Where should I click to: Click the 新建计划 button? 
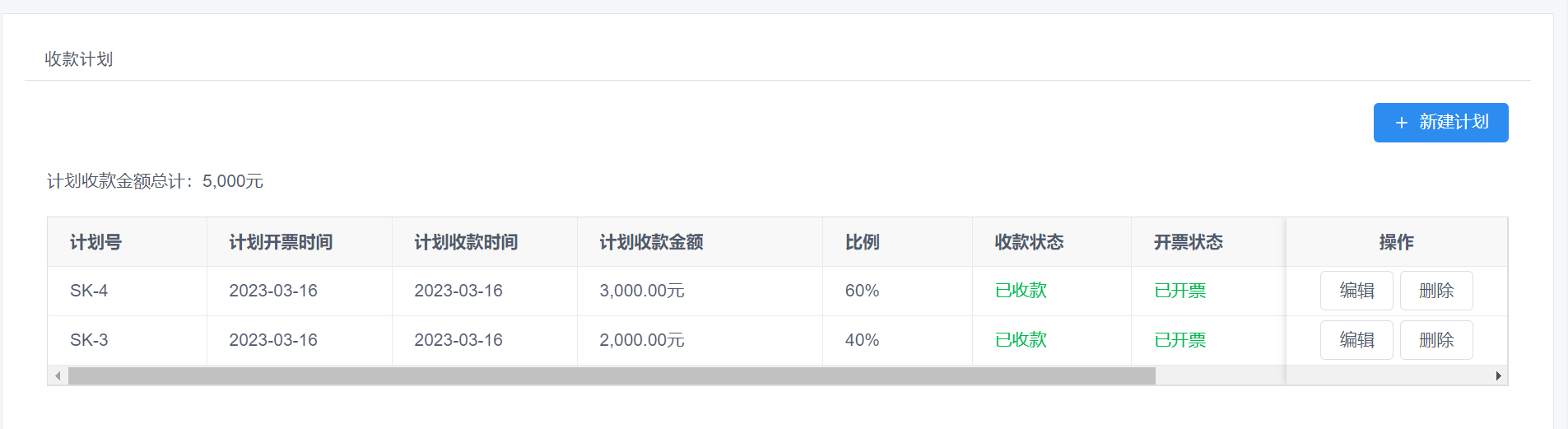[x=1440, y=123]
